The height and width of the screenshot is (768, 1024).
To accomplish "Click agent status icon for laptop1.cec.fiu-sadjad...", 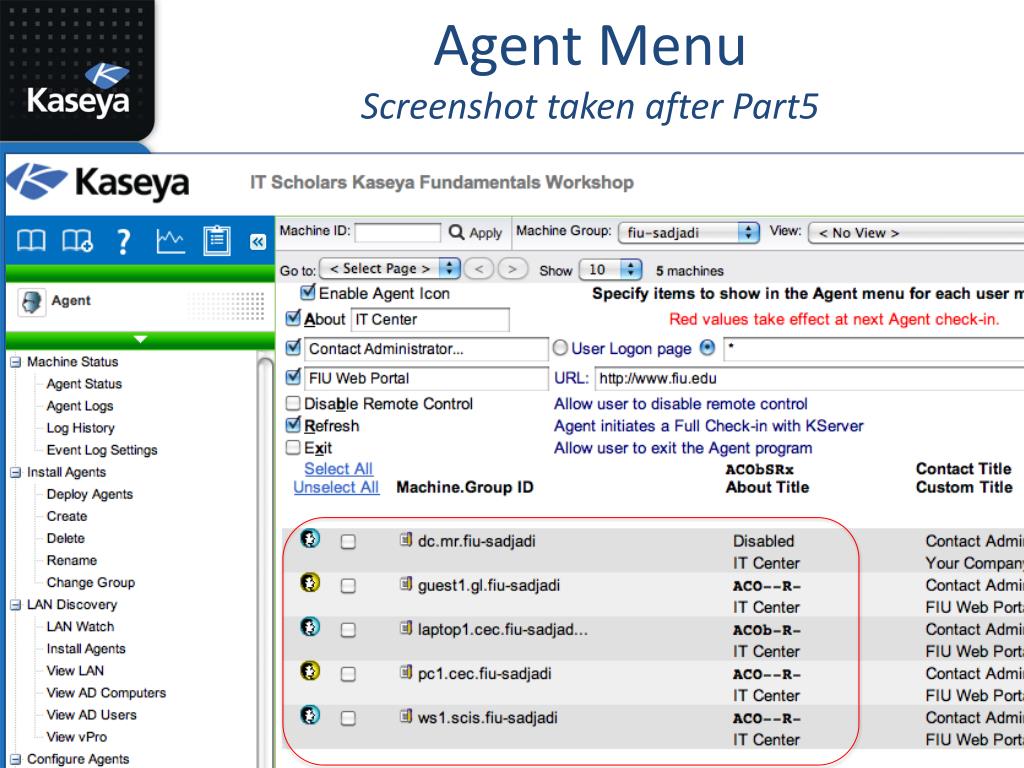I will point(310,626).
